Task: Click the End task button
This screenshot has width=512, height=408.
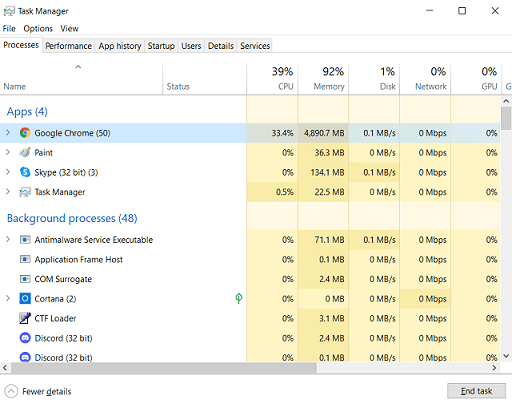Action: 476,391
